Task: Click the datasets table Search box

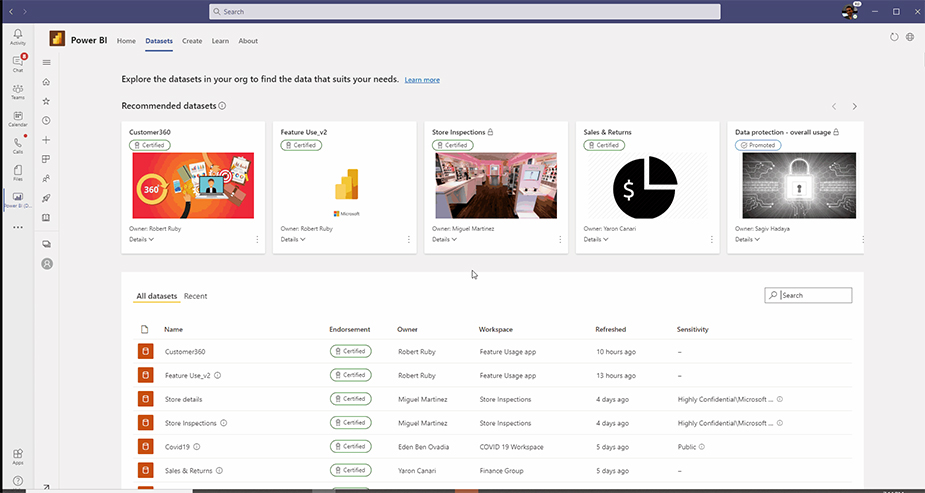Action: tap(808, 295)
